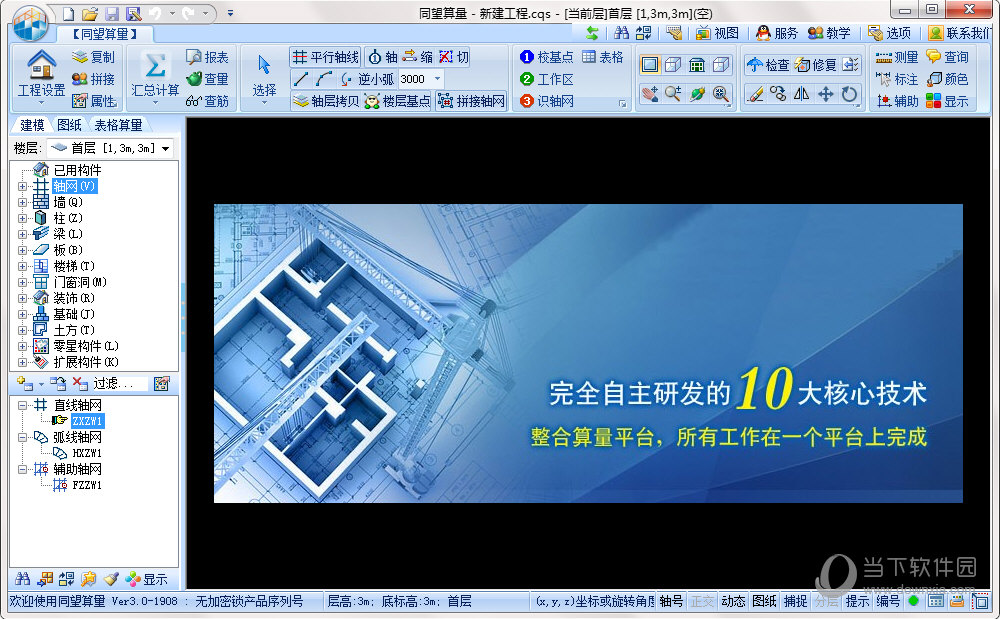Open the 服务 menu
The image size is (1000, 619).
click(x=777, y=33)
